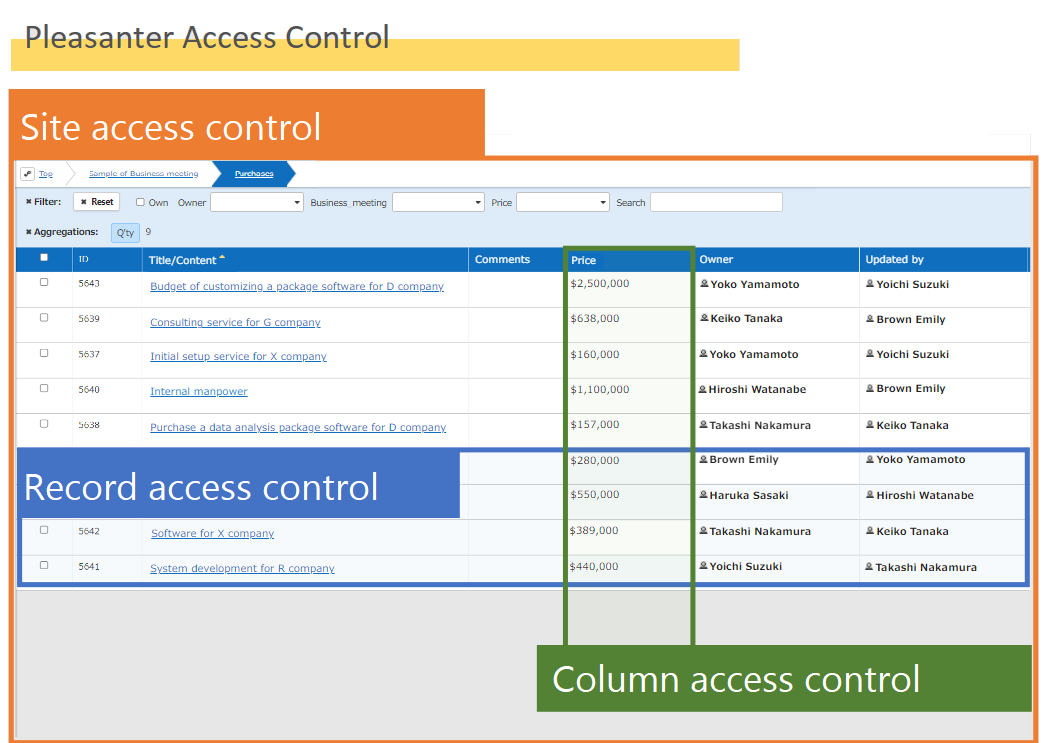Click the price cell $440,000
The image size is (1043, 743).
coord(594,567)
